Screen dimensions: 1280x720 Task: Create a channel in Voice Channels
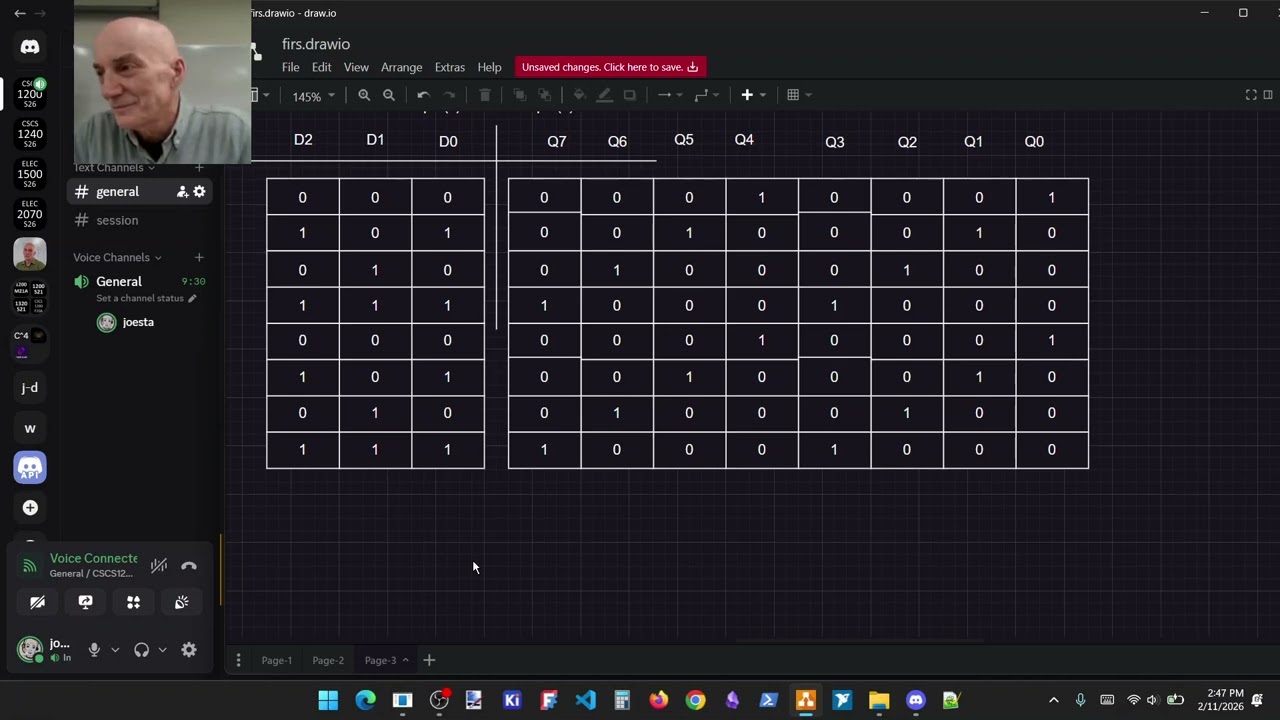pos(199,257)
